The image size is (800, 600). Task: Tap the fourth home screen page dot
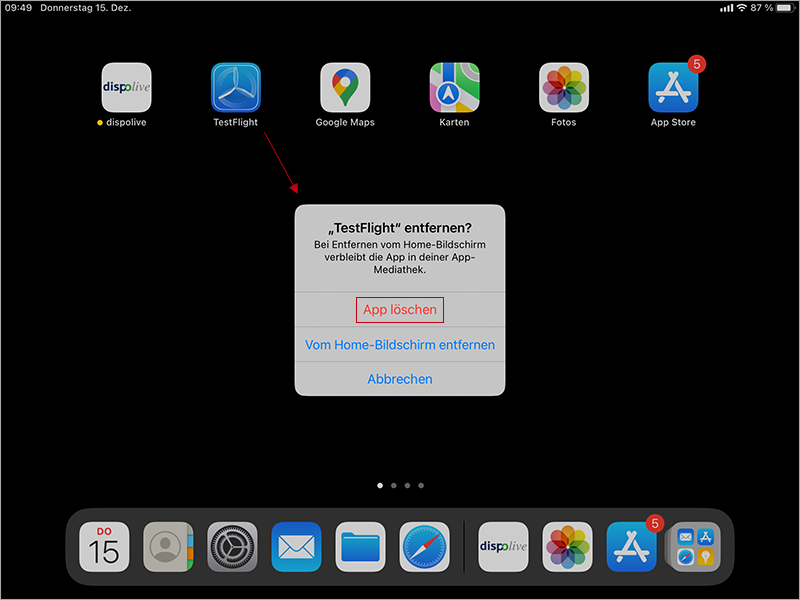421,485
